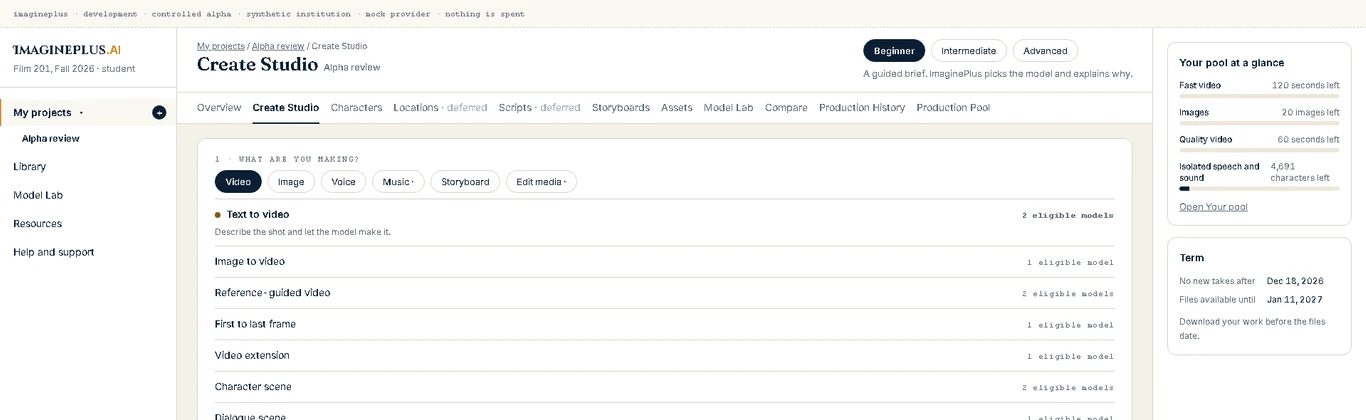Click the "60 seconds left" value

pos(1308,140)
